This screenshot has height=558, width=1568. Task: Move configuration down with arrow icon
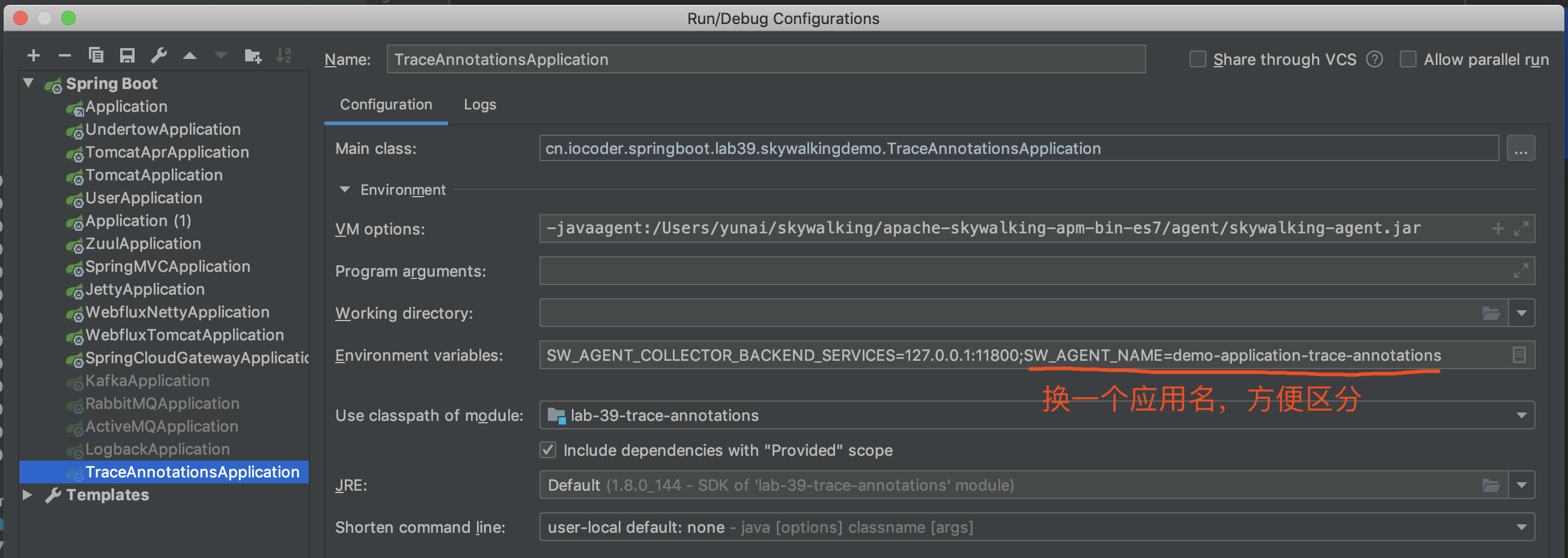click(221, 56)
